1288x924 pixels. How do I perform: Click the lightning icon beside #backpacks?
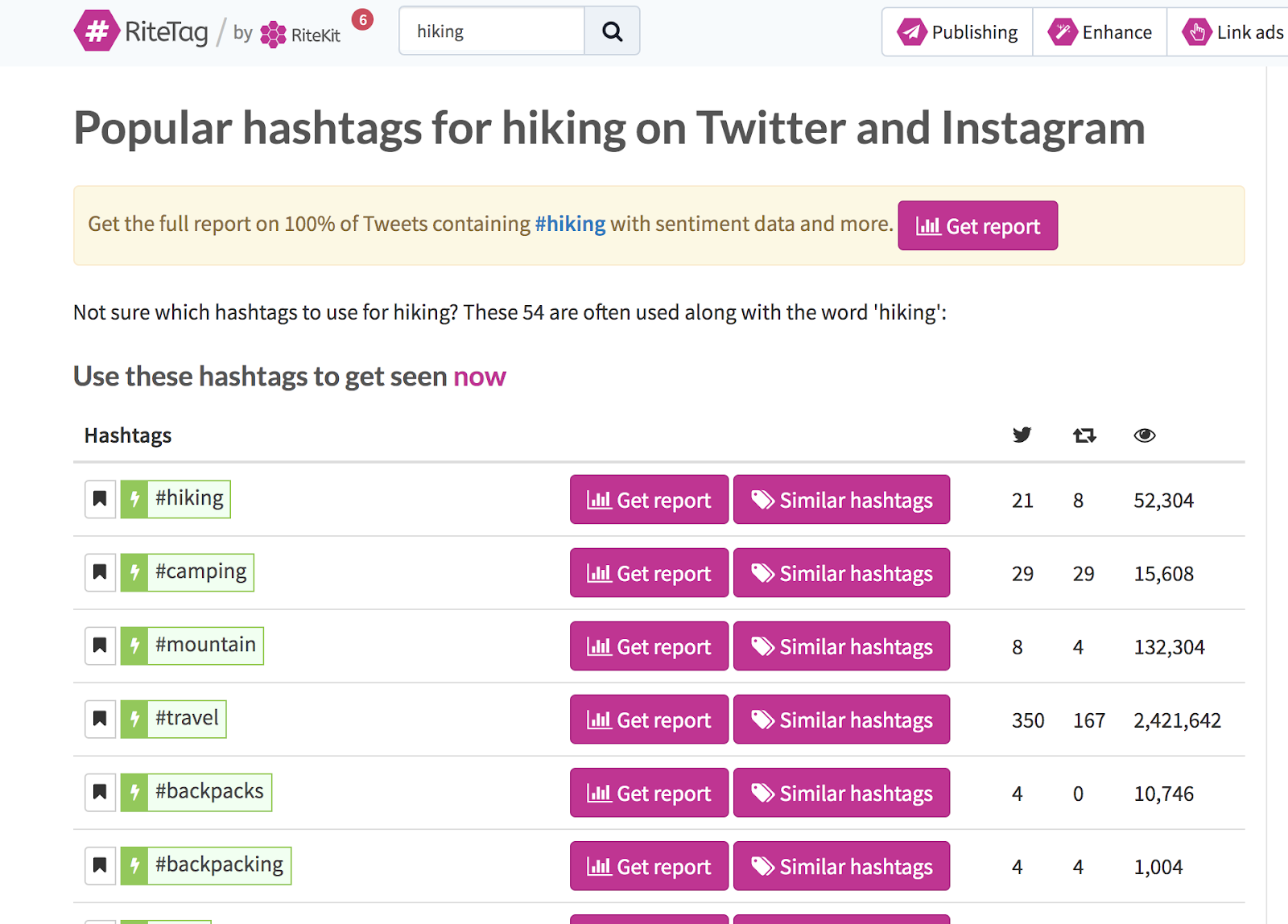tap(134, 792)
